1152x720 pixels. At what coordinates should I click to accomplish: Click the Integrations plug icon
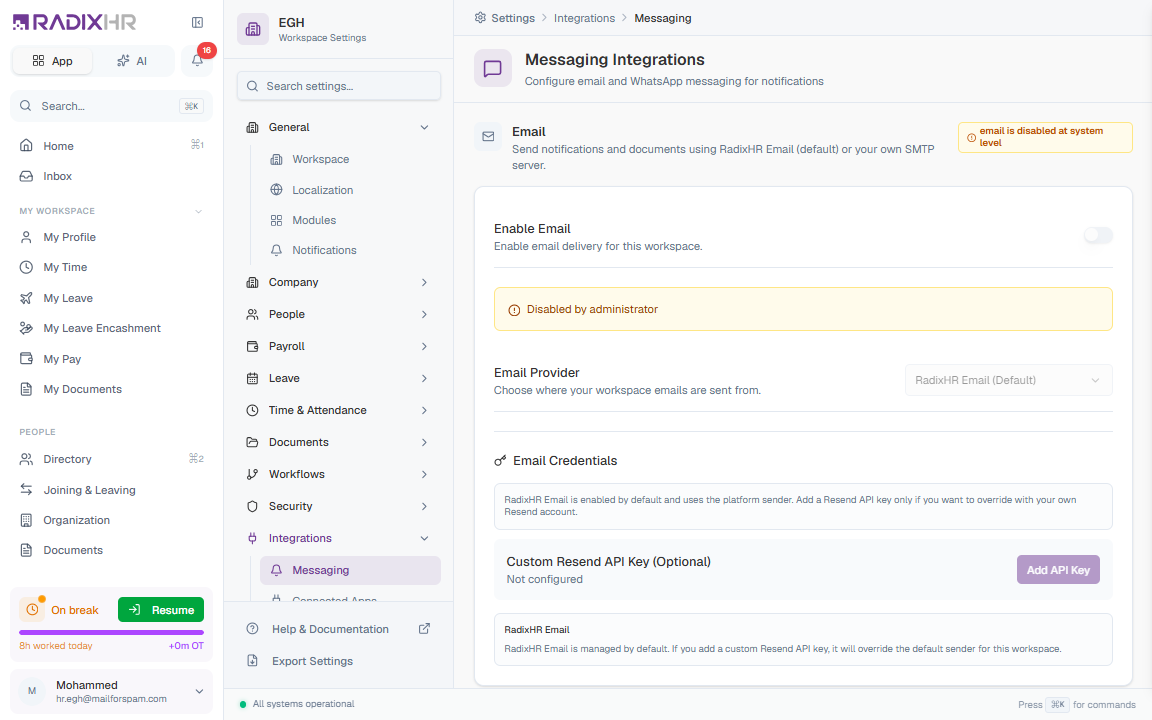[253, 538]
